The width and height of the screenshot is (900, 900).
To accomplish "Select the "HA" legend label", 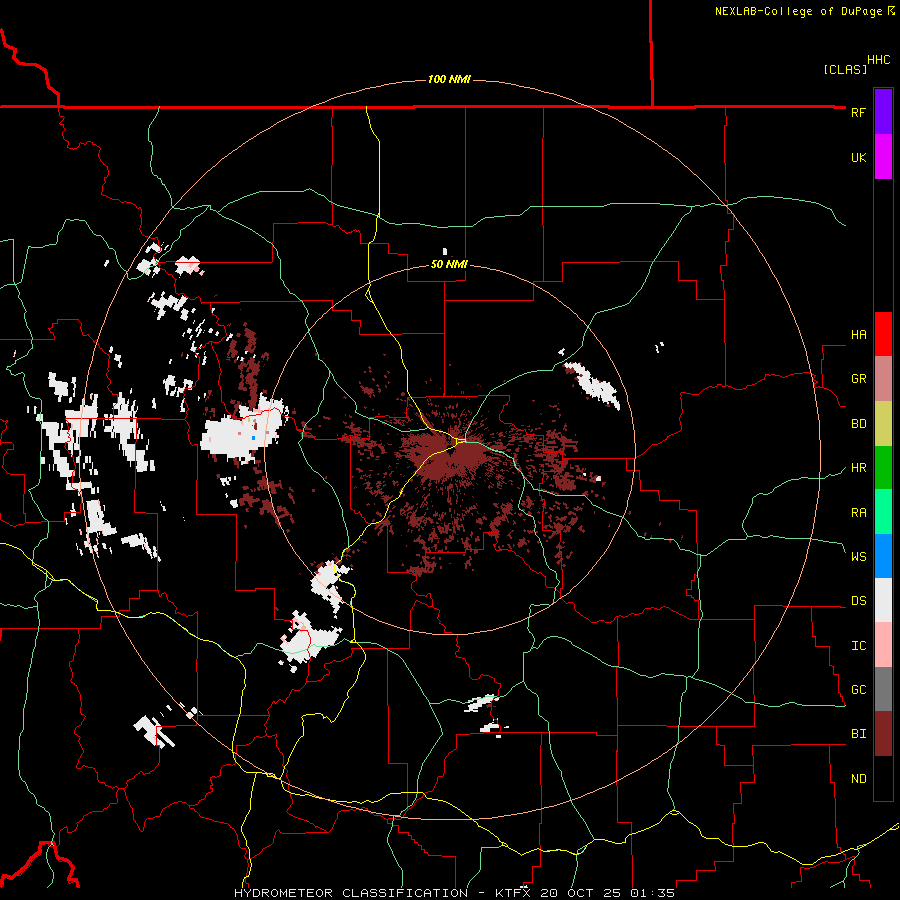I will coord(858,334).
